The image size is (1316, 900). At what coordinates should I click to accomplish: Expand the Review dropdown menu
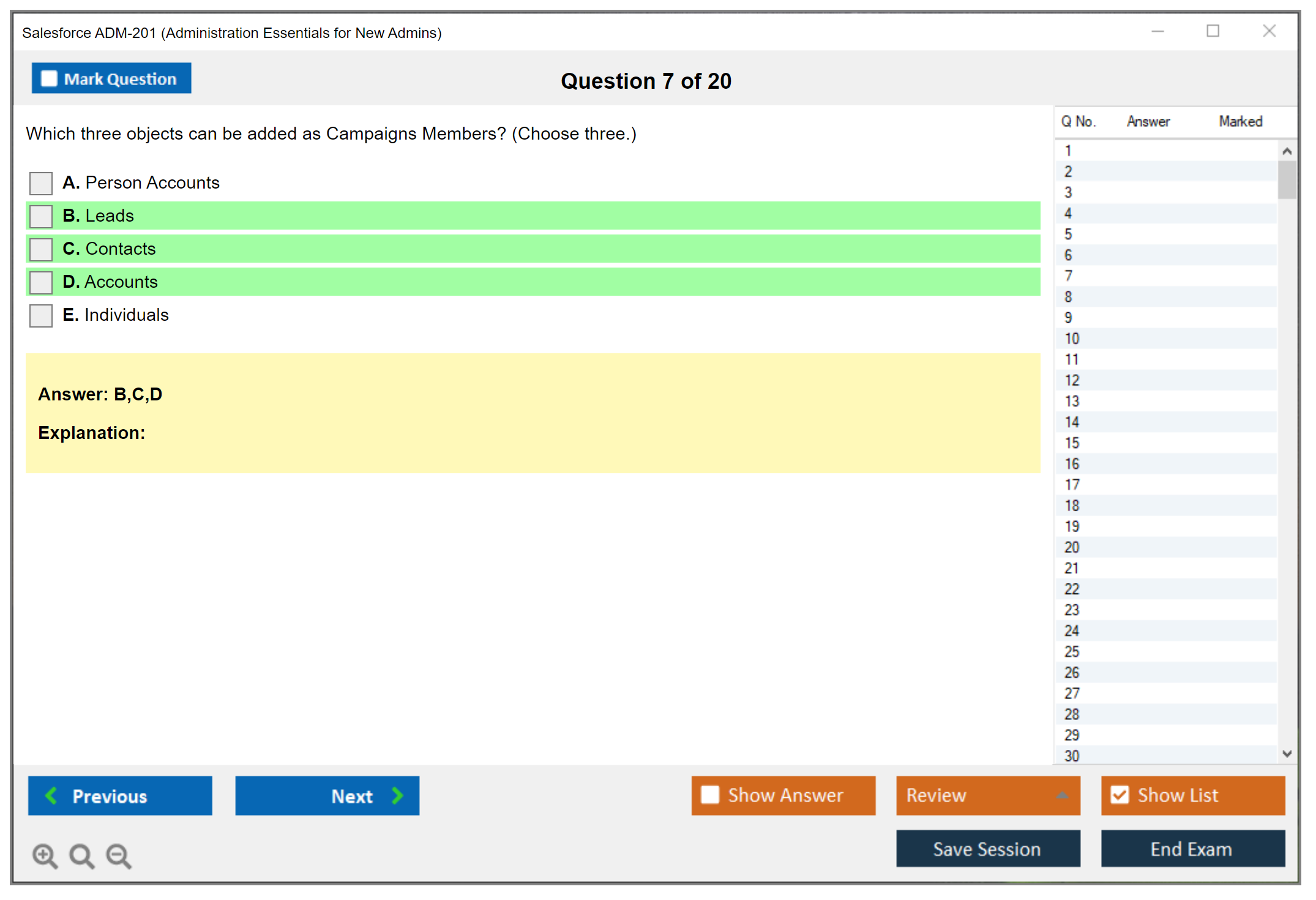click(1062, 795)
